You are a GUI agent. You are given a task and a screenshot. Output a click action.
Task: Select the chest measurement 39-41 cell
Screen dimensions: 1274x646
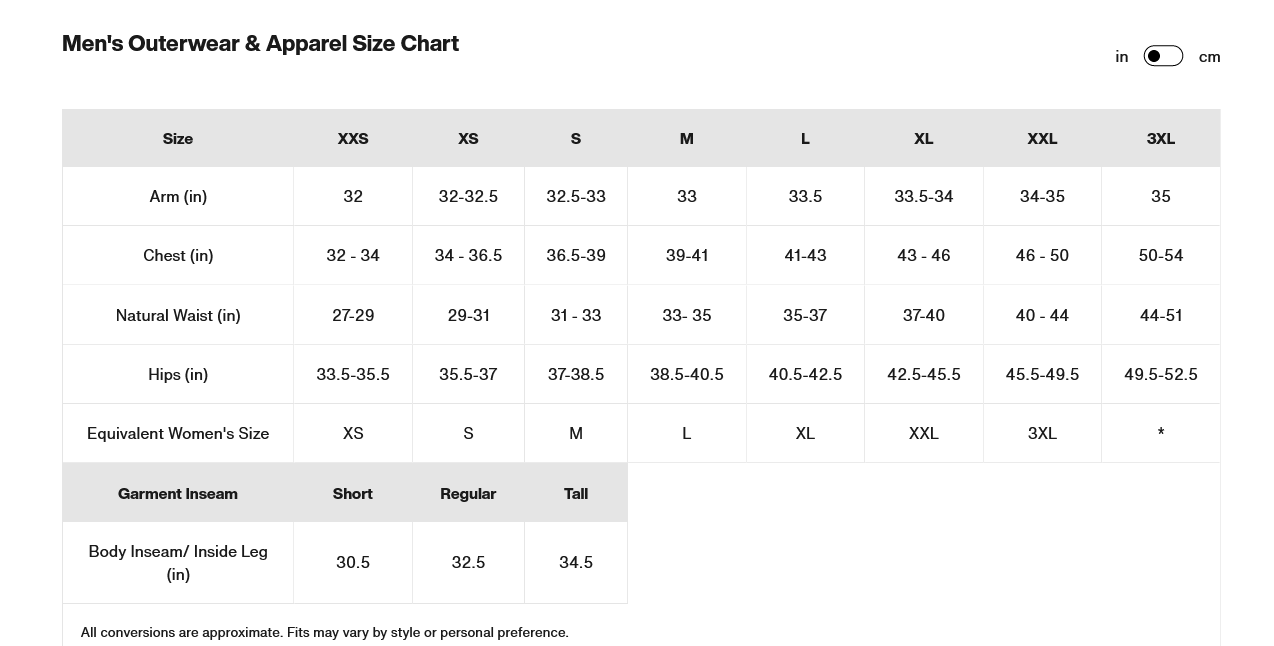687,256
